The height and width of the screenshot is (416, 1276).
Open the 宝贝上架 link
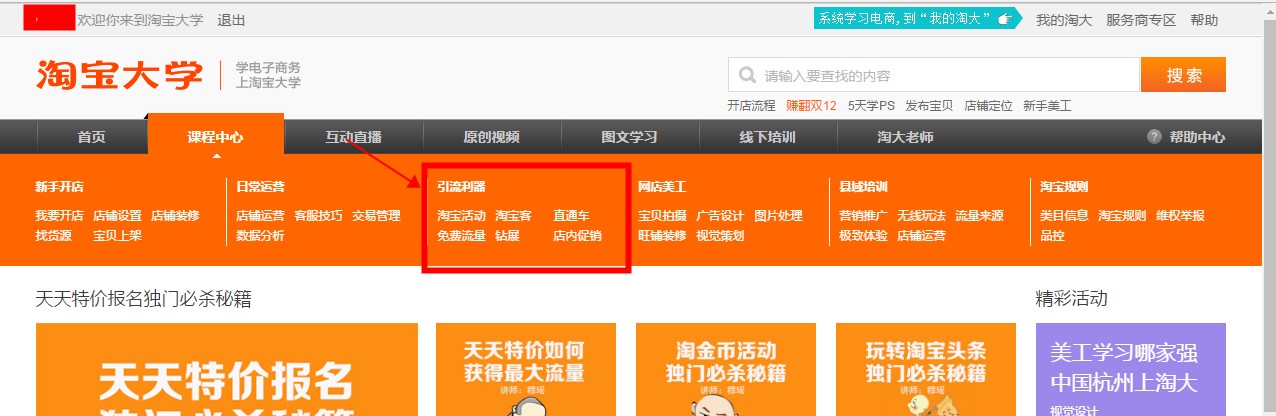tap(117, 235)
